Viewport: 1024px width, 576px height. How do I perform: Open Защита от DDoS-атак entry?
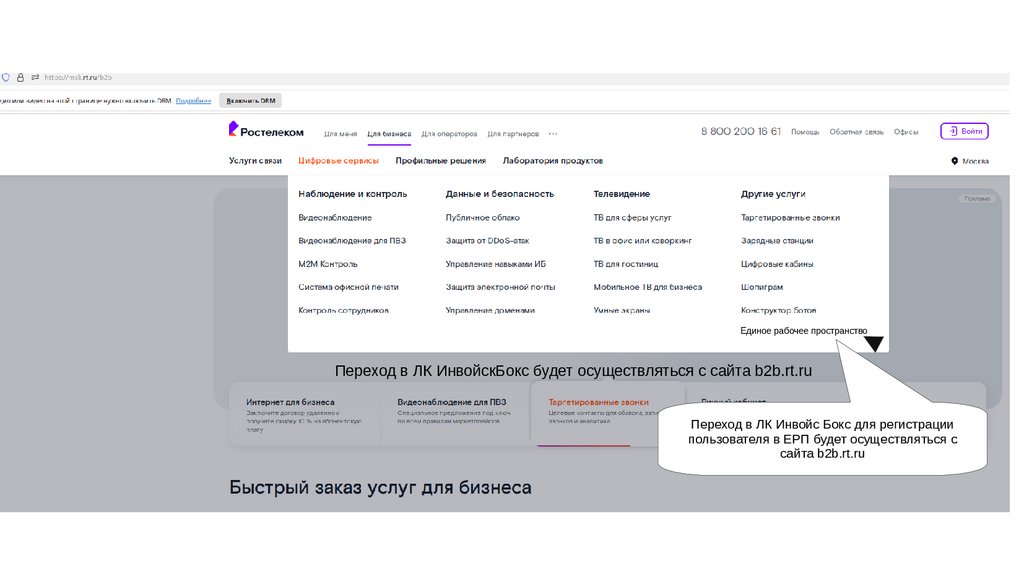(x=487, y=240)
